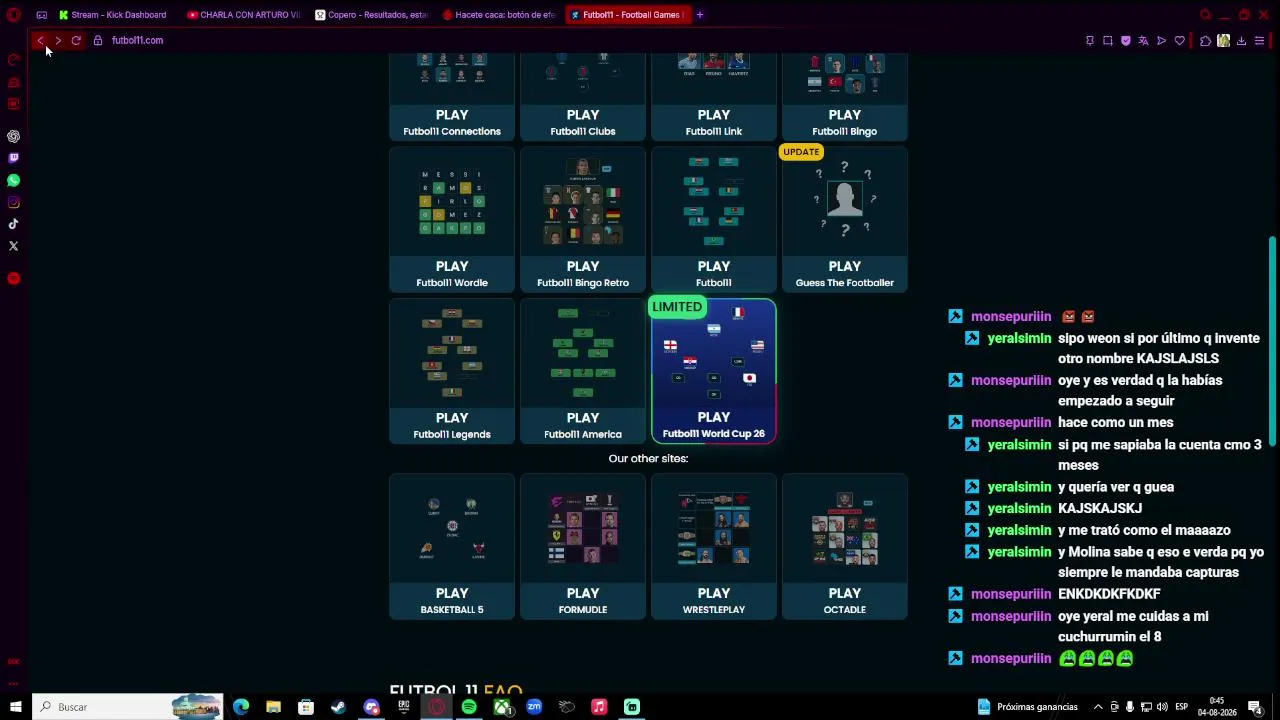The image size is (1280, 720).
Task: Open File Explorer from the taskbar
Action: pyautogui.click(x=273, y=707)
